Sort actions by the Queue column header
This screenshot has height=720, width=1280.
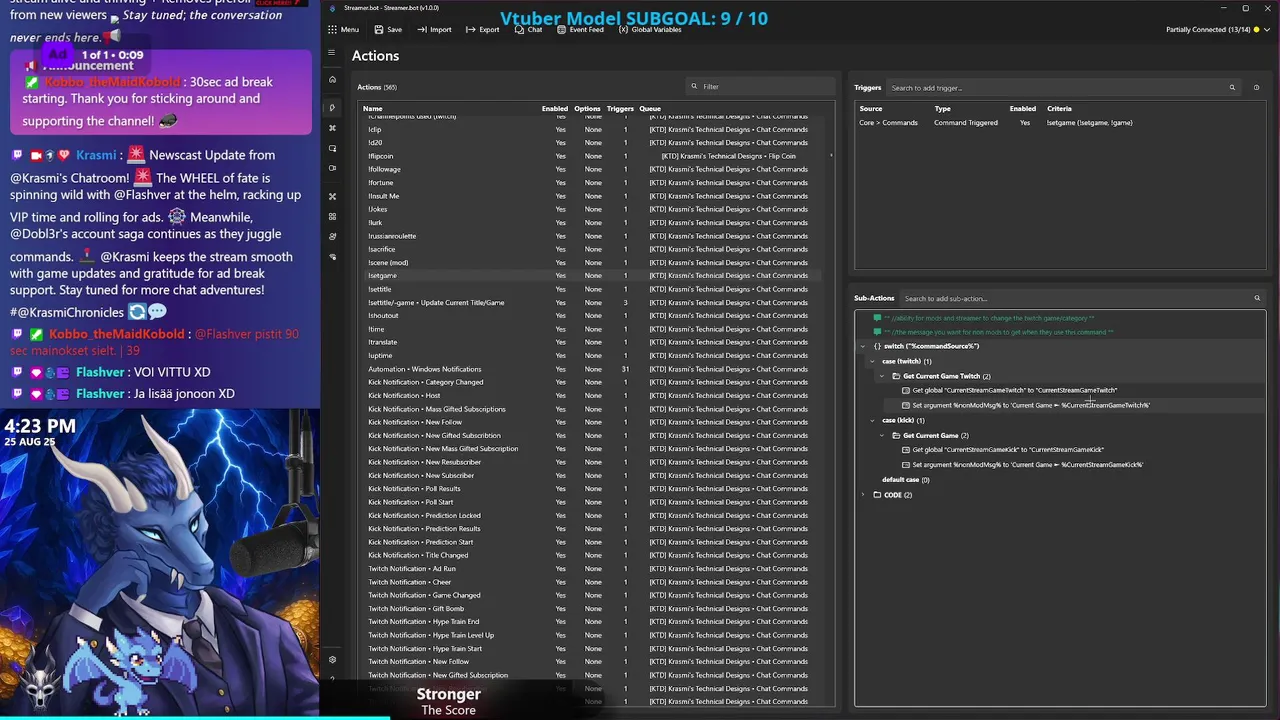coord(649,109)
